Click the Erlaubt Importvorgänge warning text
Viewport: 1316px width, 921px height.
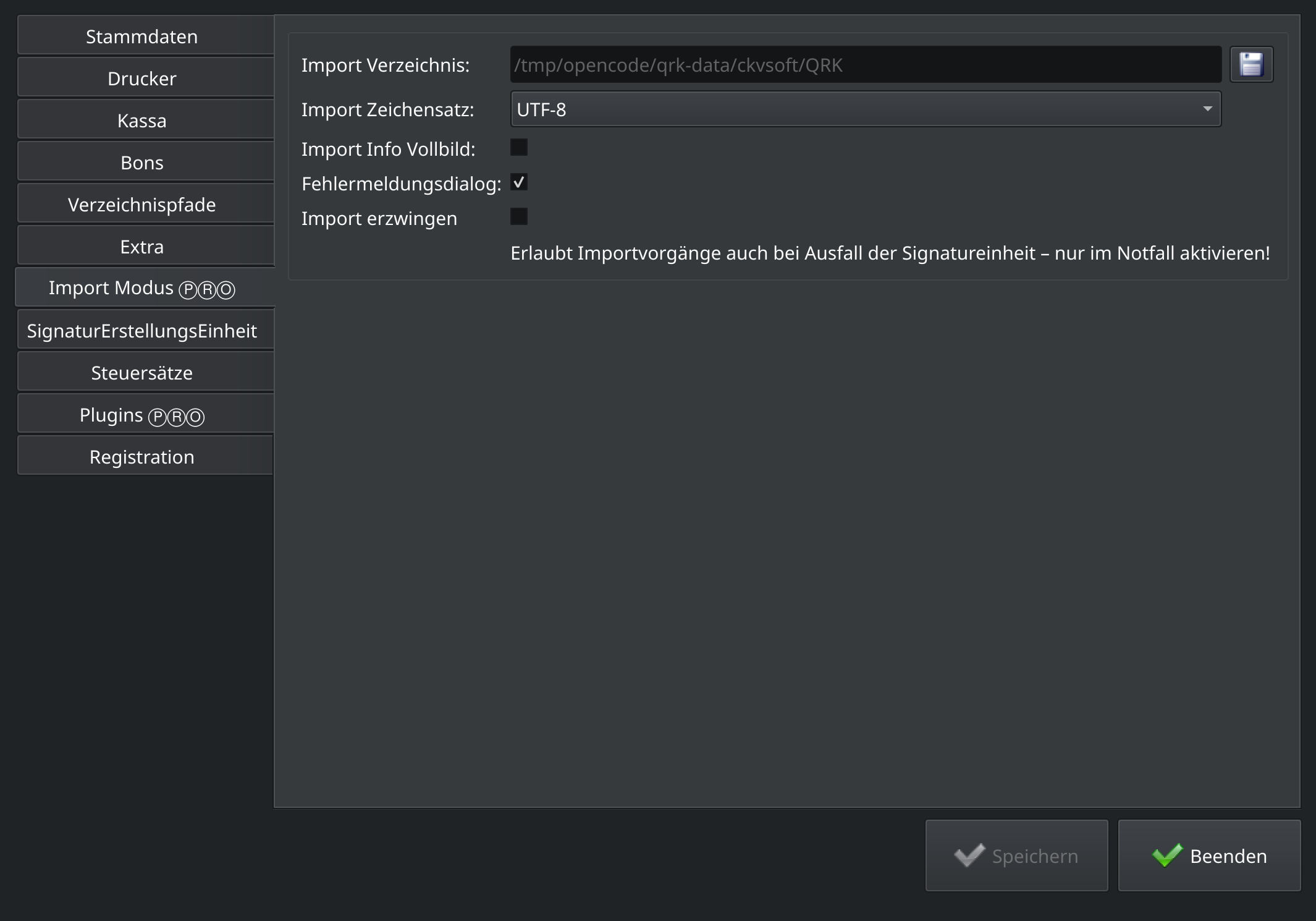point(890,253)
